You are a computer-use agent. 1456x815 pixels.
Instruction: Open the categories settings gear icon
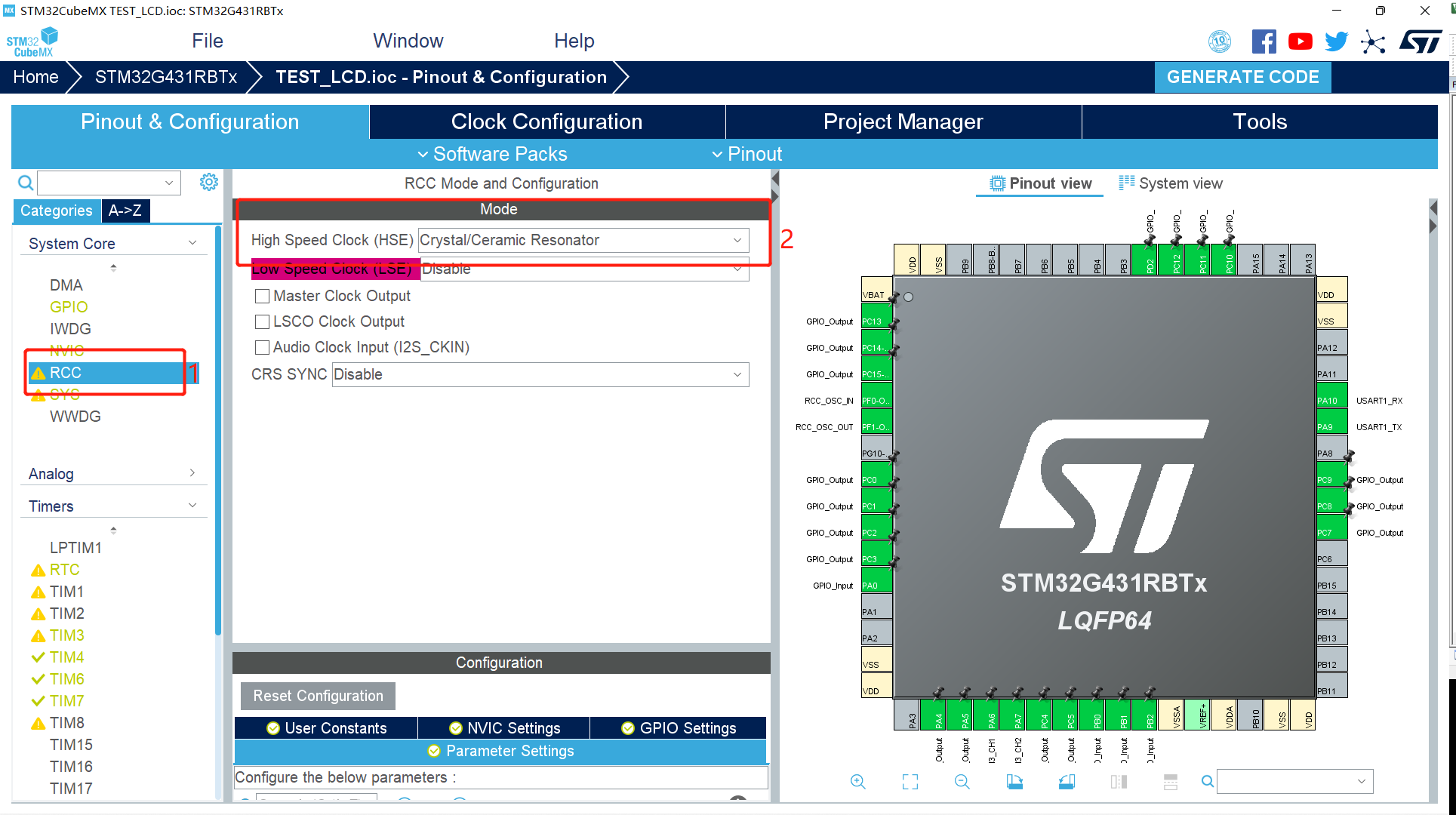click(209, 182)
